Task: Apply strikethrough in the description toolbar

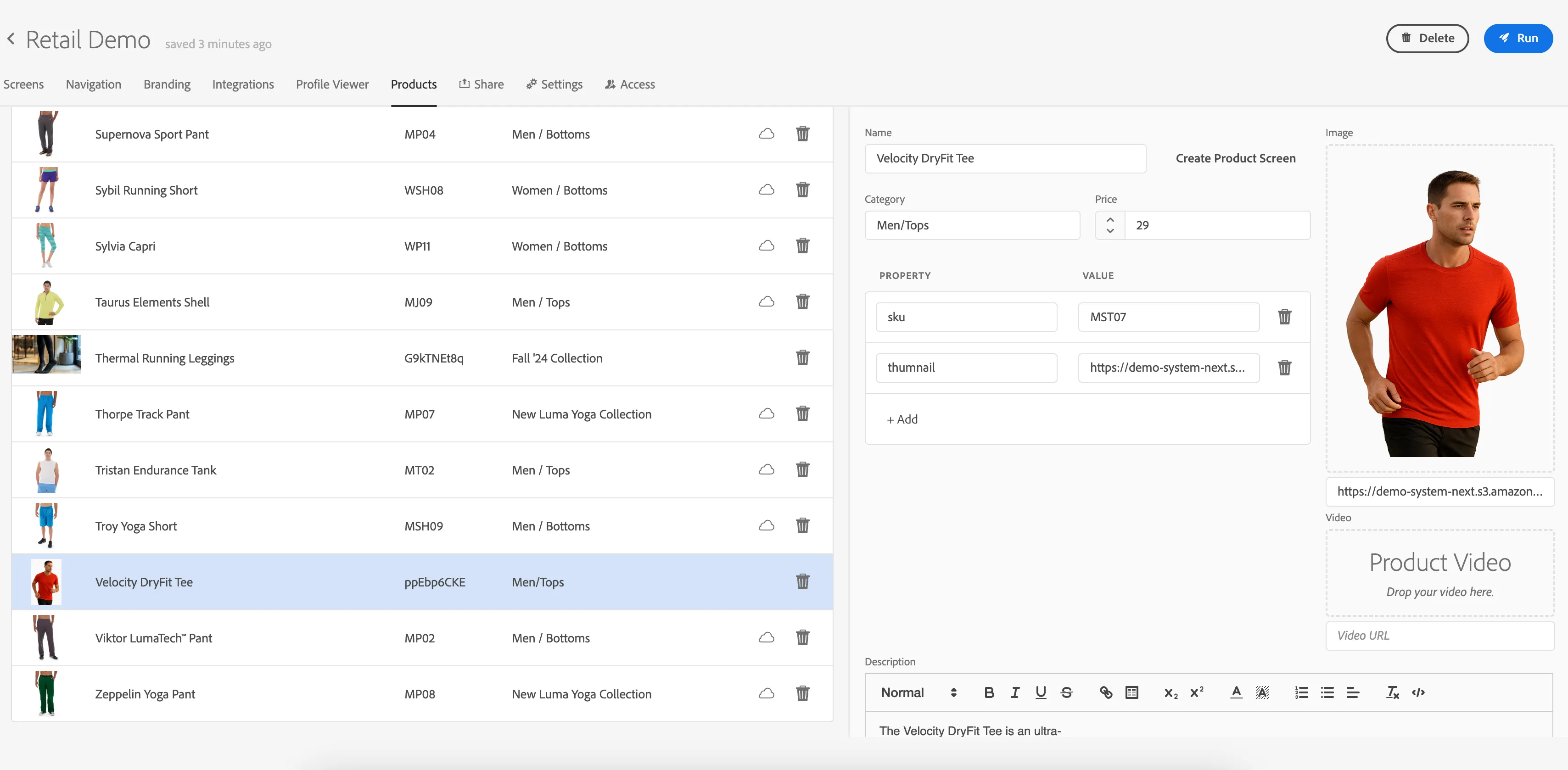Action: click(x=1066, y=693)
